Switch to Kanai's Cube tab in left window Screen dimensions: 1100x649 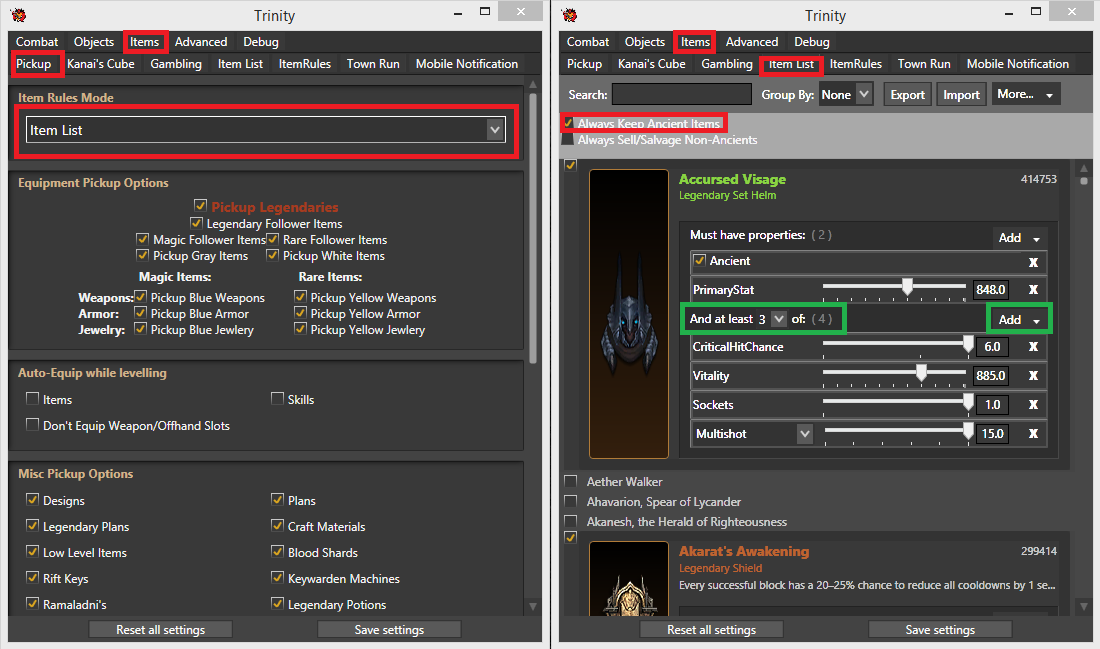click(101, 64)
